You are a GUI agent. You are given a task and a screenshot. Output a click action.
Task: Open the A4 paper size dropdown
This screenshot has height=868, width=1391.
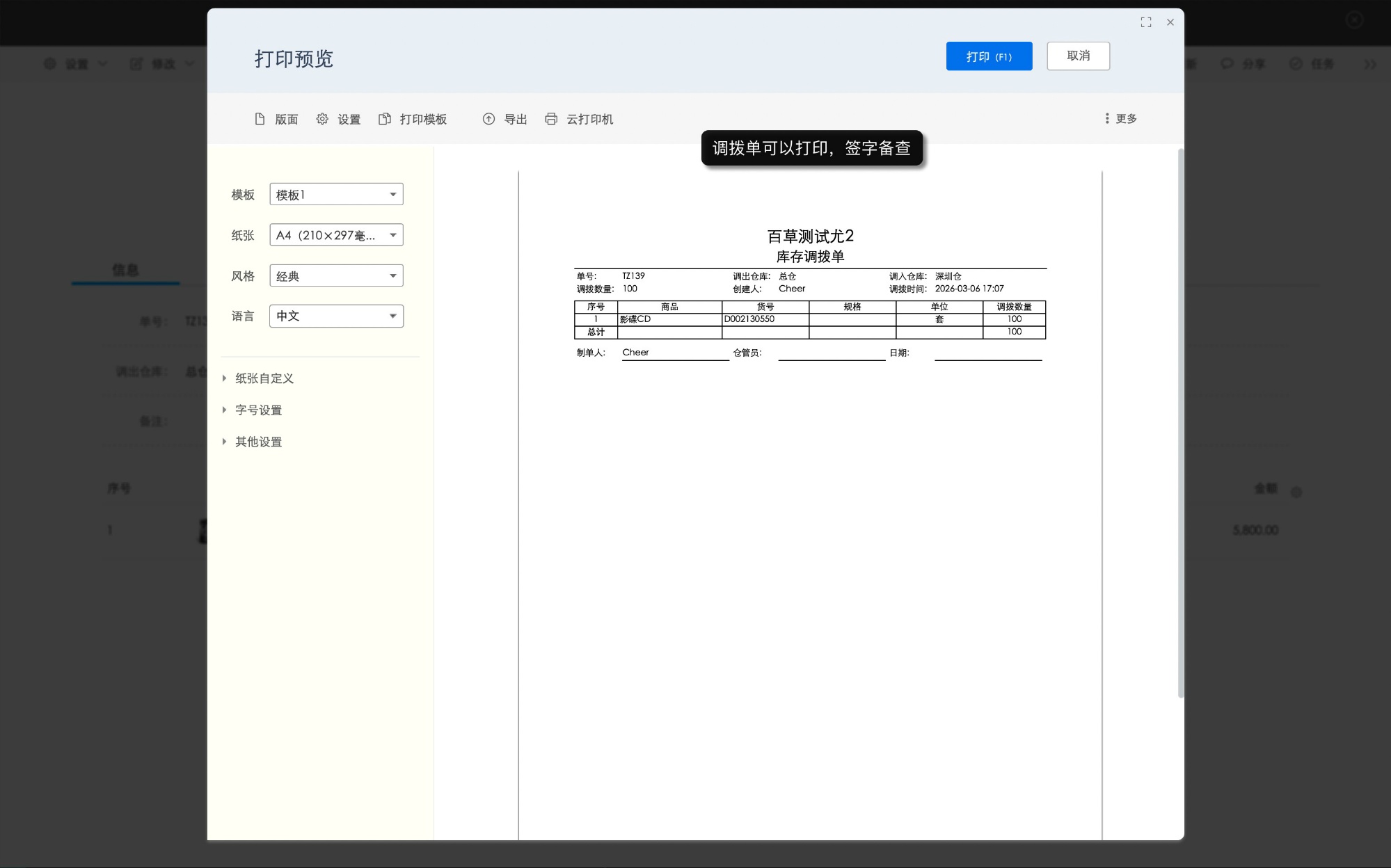click(336, 234)
